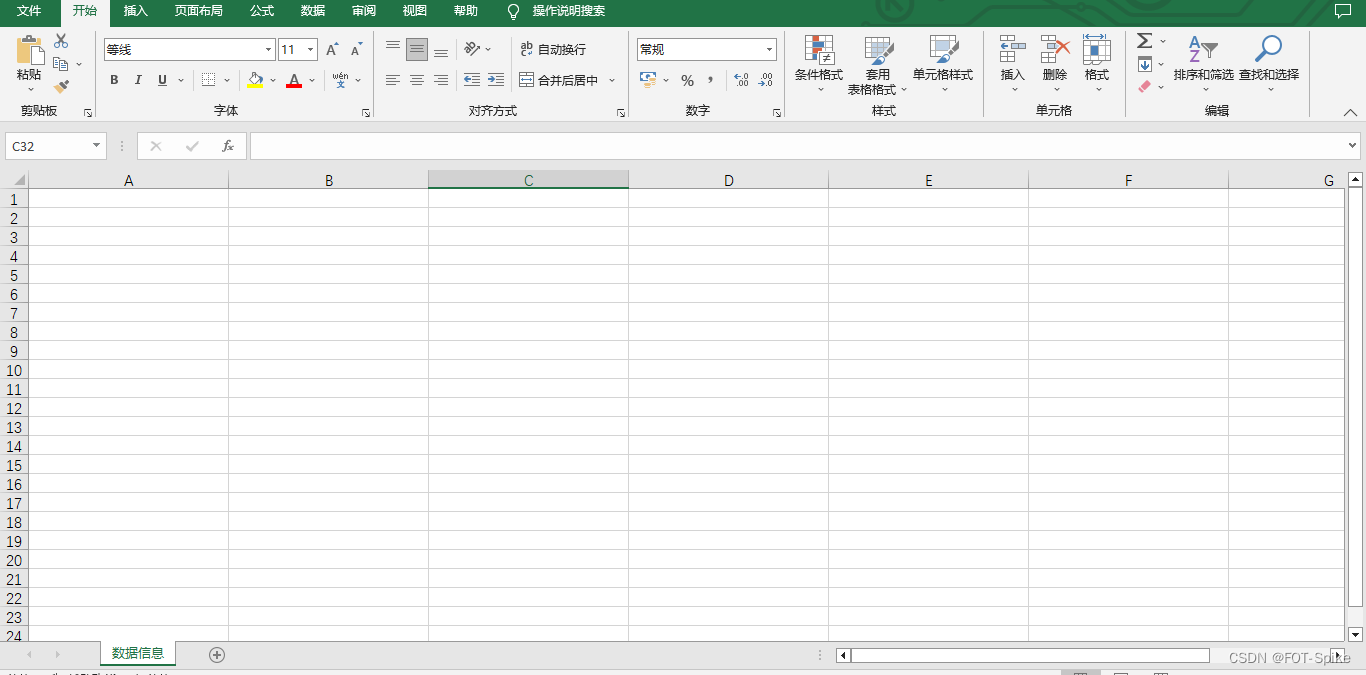The image size is (1366, 675).
Task: Switch to the 插入 ribbon tab
Action: pos(135,11)
